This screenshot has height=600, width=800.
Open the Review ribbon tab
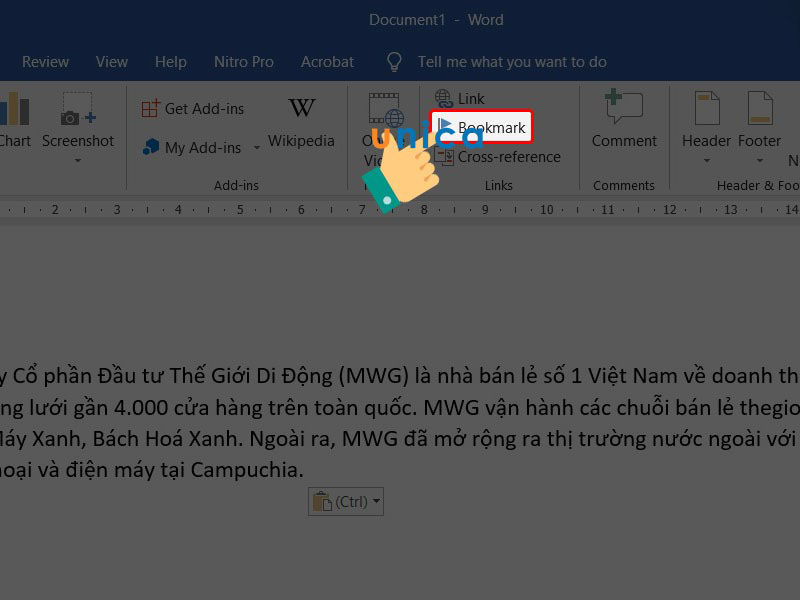pos(45,62)
